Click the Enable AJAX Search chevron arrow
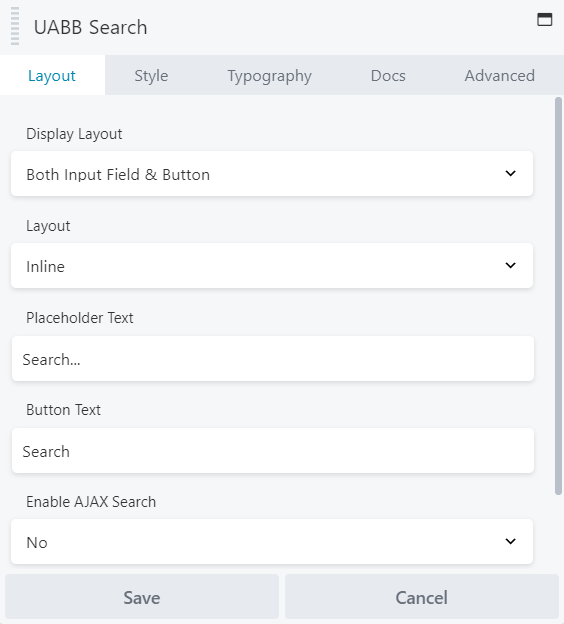 pyautogui.click(x=510, y=541)
